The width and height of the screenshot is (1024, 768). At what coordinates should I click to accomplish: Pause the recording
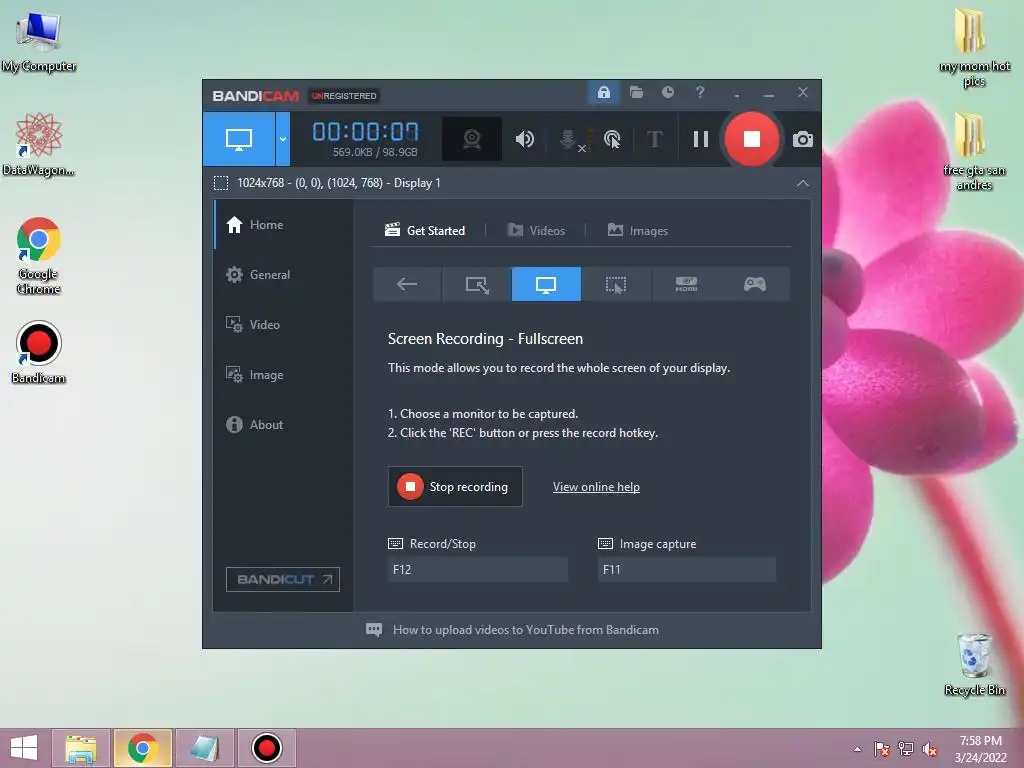coord(701,139)
